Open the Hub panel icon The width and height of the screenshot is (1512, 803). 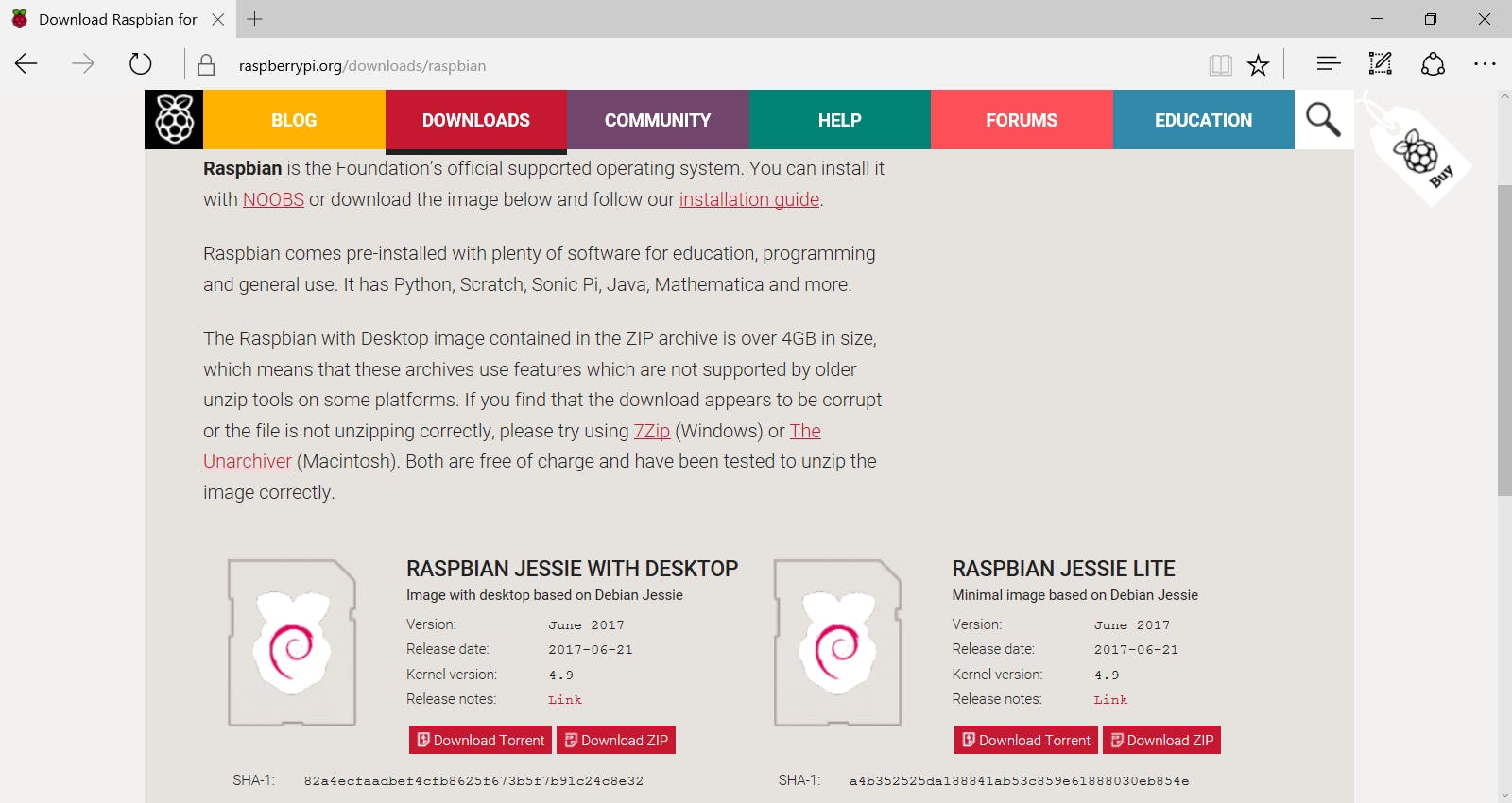[x=1329, y=64]
